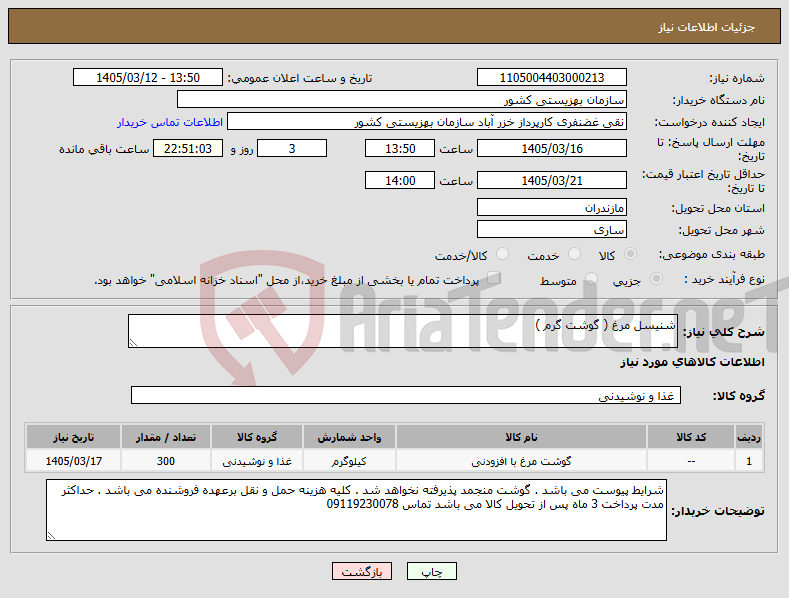Click the remaining days field showing 3
The height and width of the screenshot is (598, 789).
pyautogui.click(x=292, y=148)
